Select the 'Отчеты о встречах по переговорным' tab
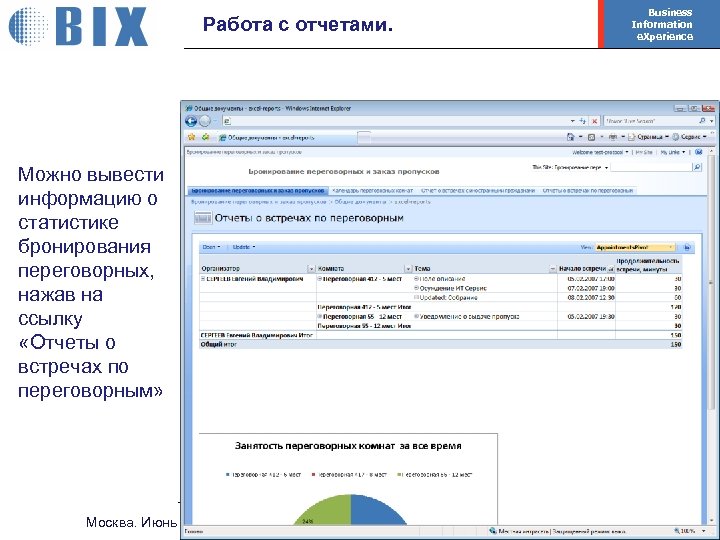The image size is (720, 540). (588, 191)
